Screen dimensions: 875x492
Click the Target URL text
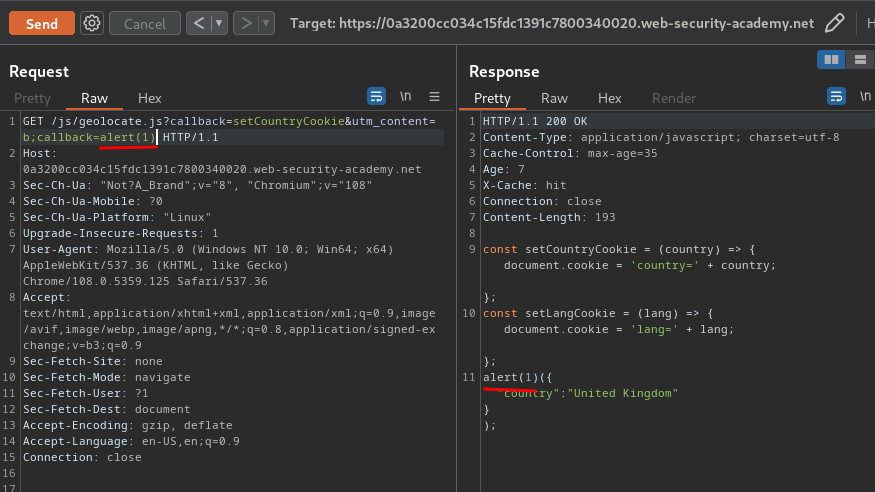point(551,23)
